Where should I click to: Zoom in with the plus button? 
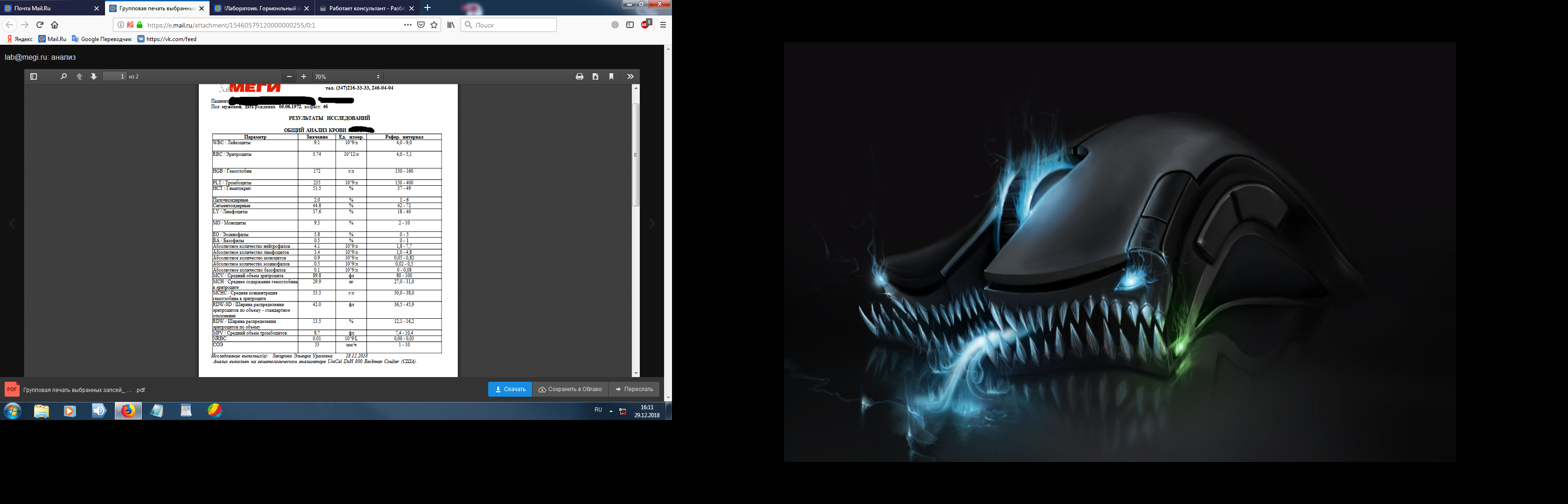[304, 77]
